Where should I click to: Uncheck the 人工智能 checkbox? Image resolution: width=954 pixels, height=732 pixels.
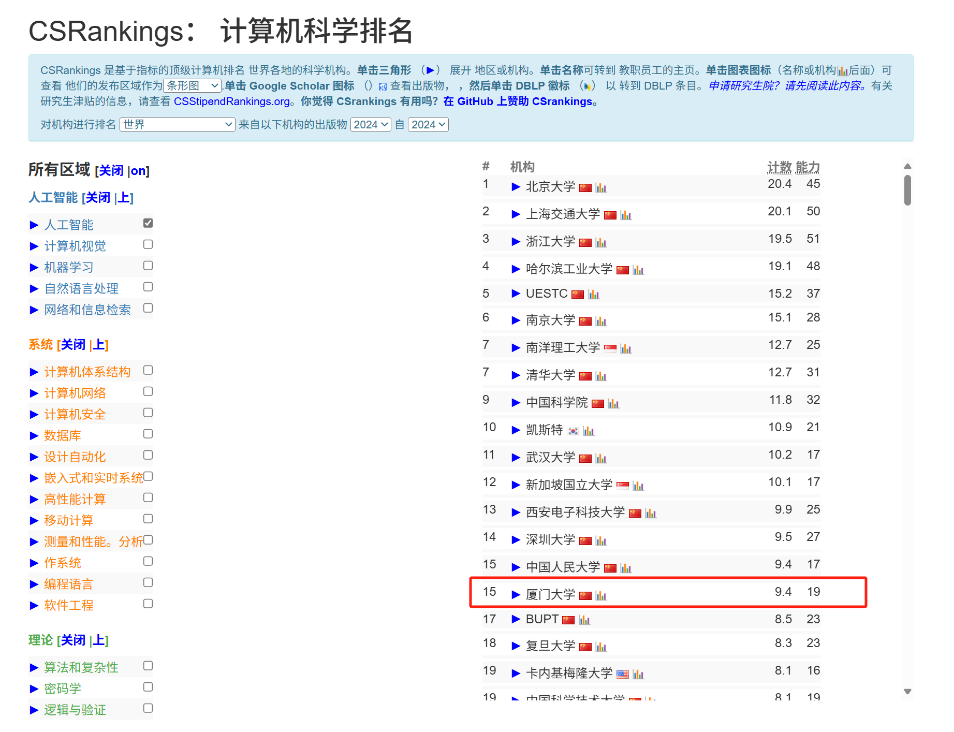(x=148, y=223)
